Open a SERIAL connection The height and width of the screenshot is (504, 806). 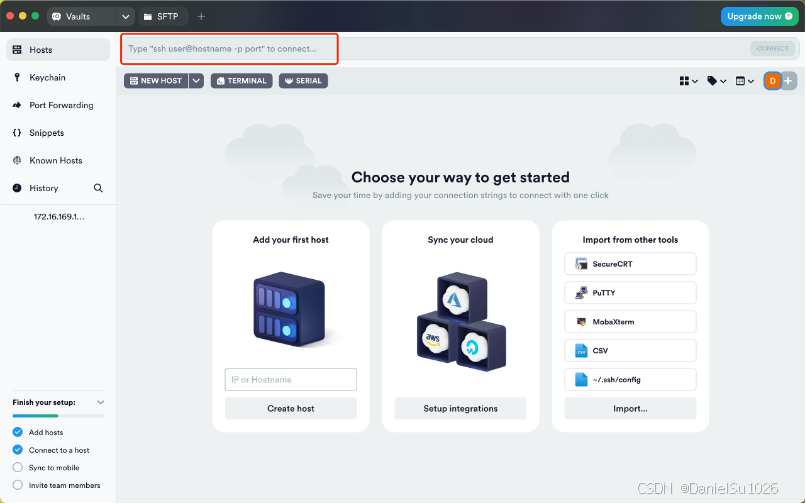303,81
